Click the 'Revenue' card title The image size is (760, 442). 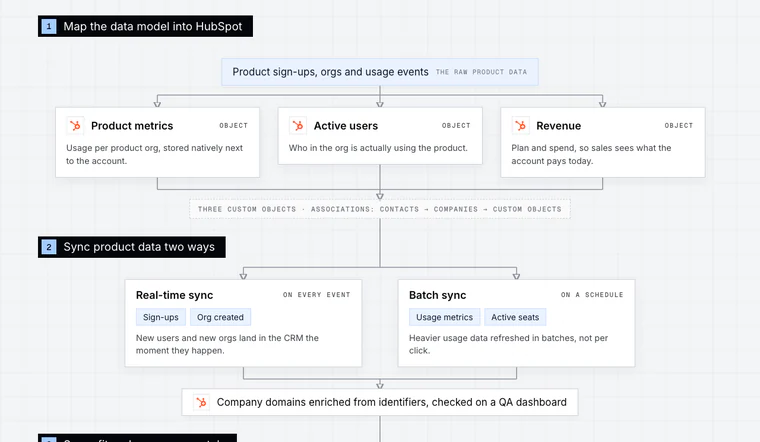tap(558, 126)
